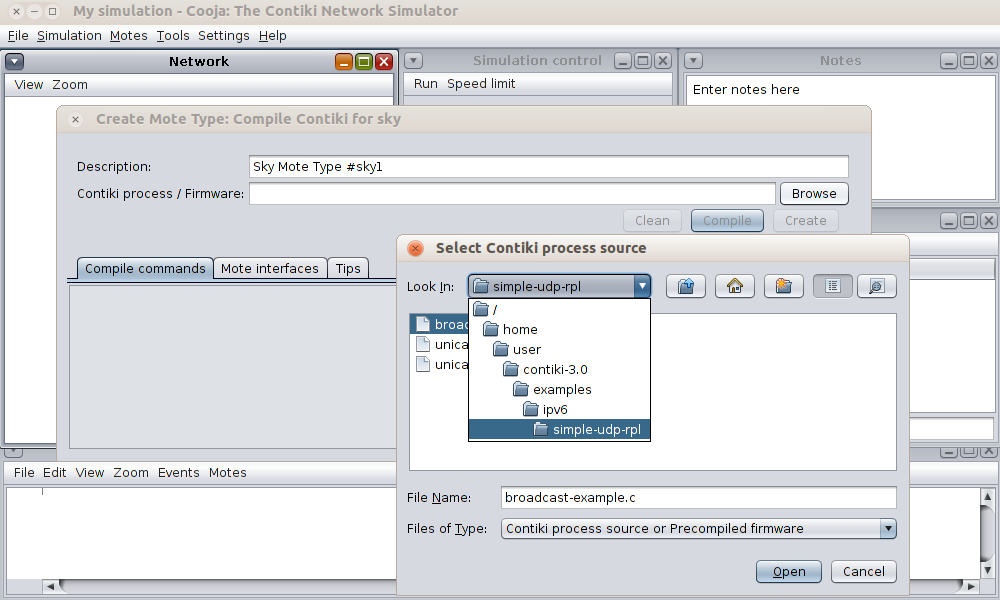The height and width of the screenshot is (600, 1000).
Task: Click Open button in file chooser
Action: 789,571
